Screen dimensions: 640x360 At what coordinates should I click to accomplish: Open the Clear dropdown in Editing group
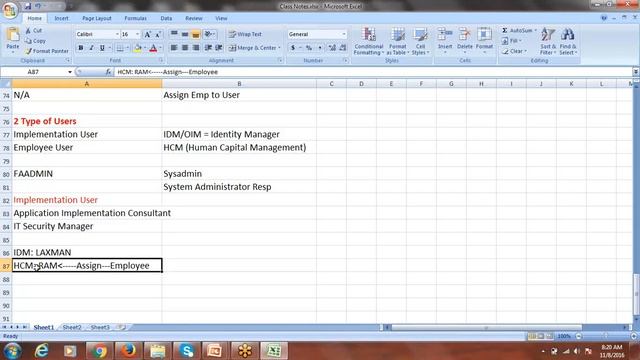pos(514,51)
